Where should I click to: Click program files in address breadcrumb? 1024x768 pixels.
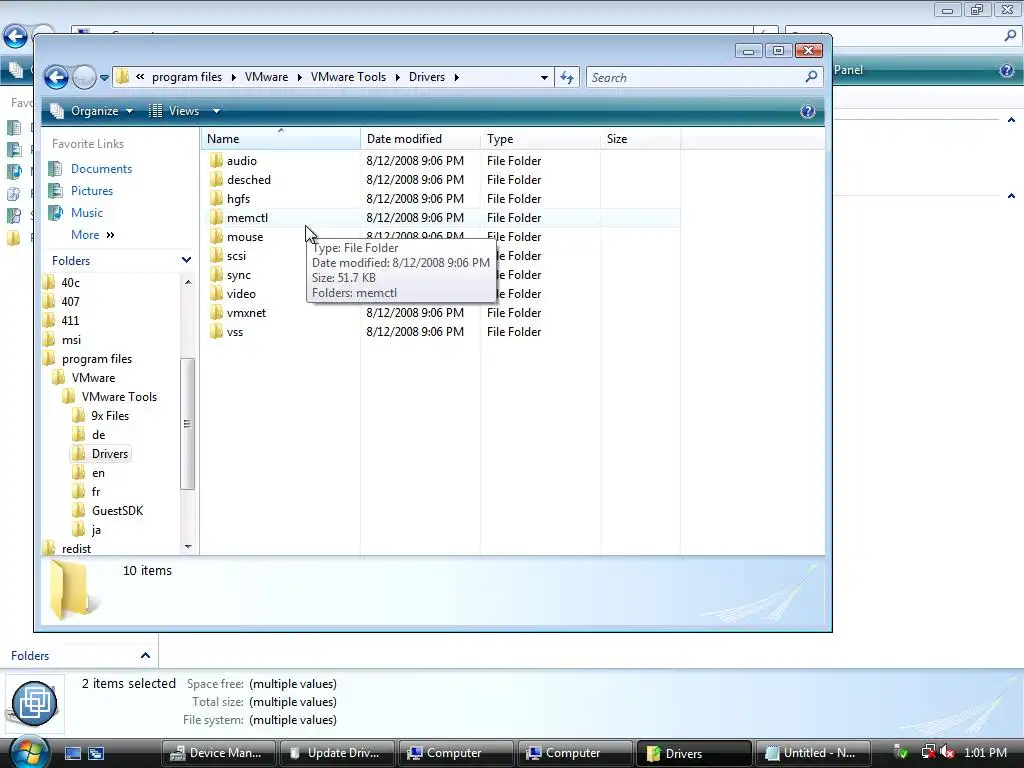point(187,77)
